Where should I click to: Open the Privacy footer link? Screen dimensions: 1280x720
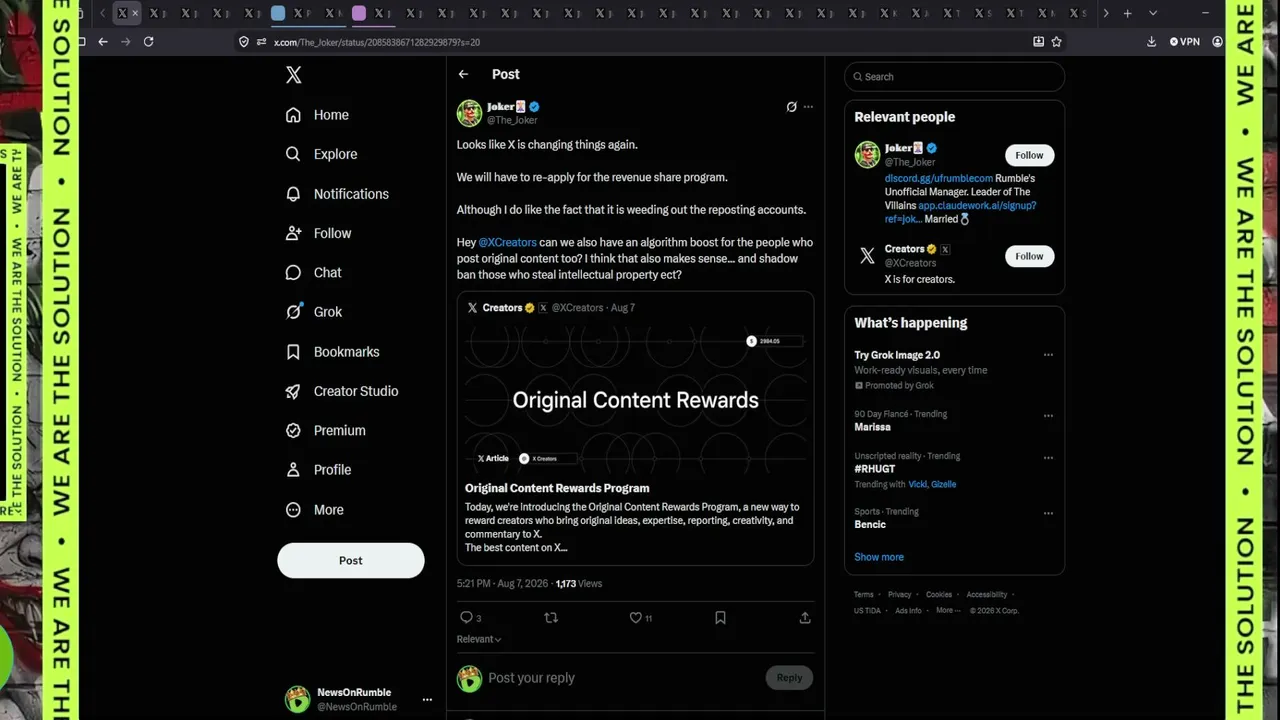pyautogui.click(x=900, y=595)
